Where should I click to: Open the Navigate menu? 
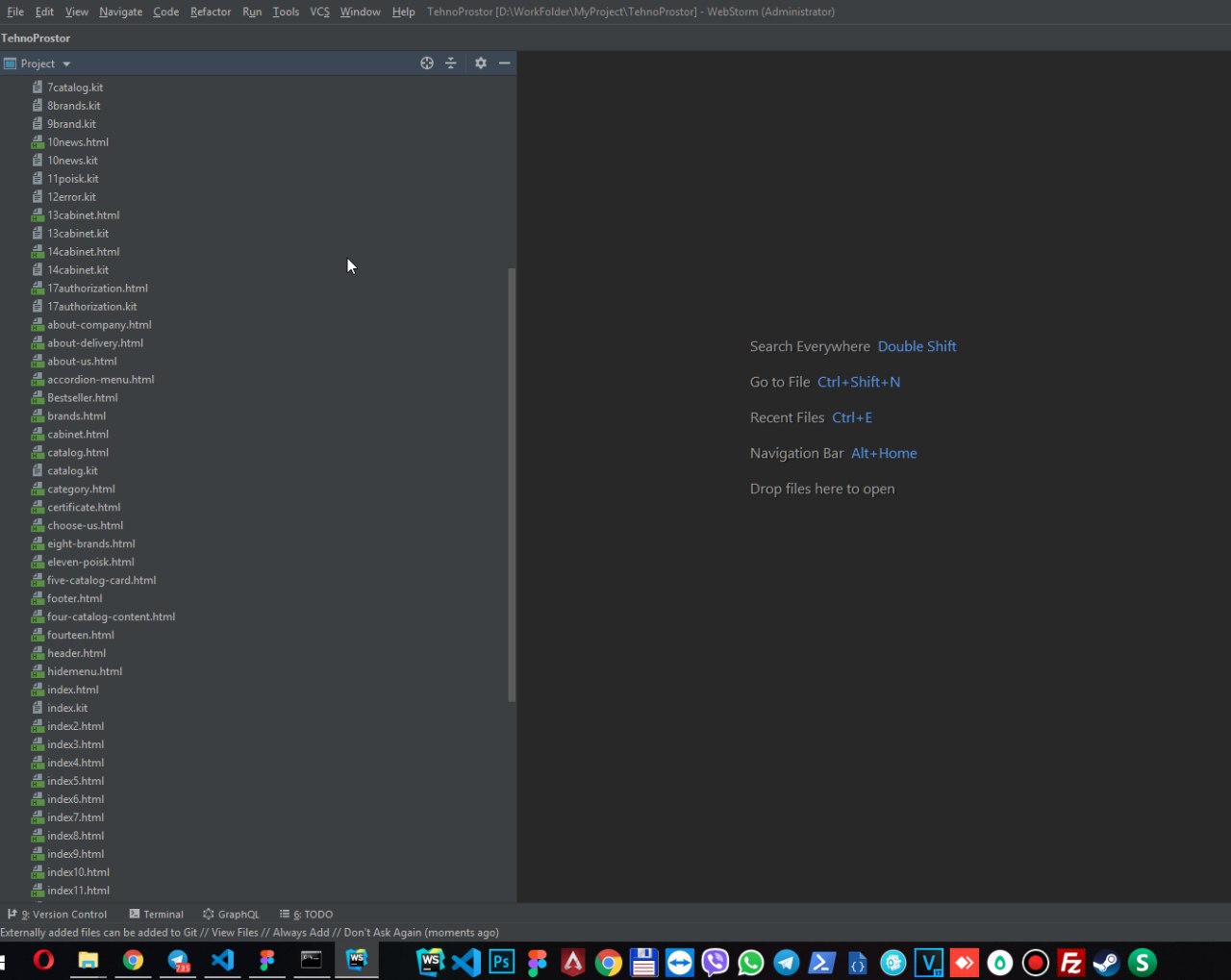pyautogui.click(x=121, y=12)
